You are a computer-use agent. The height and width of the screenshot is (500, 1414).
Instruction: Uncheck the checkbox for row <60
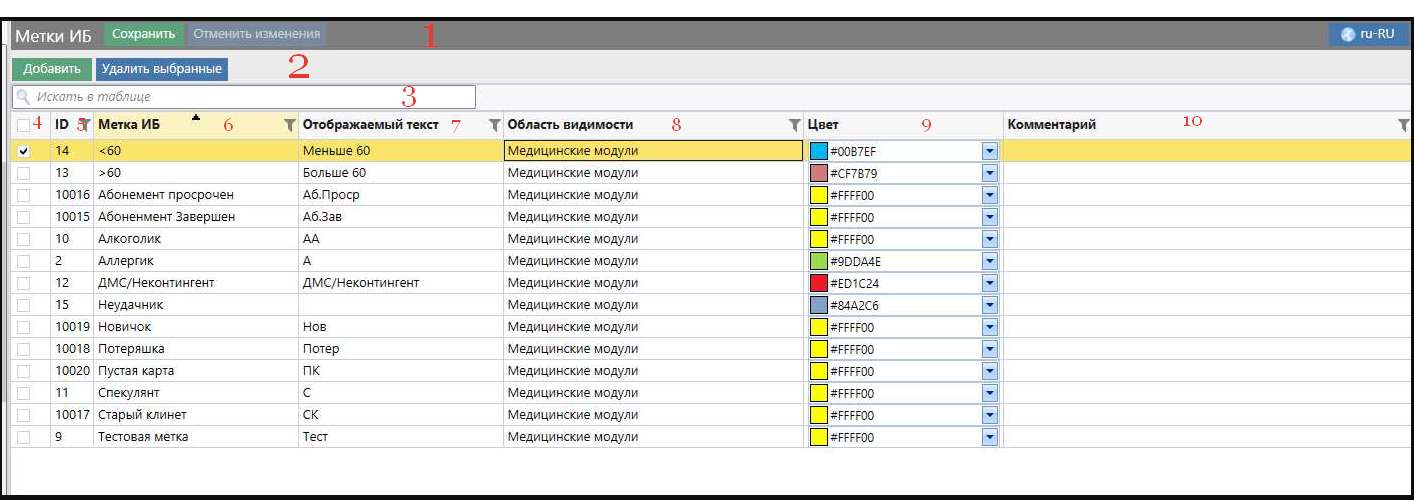click(x=24, y=151)
